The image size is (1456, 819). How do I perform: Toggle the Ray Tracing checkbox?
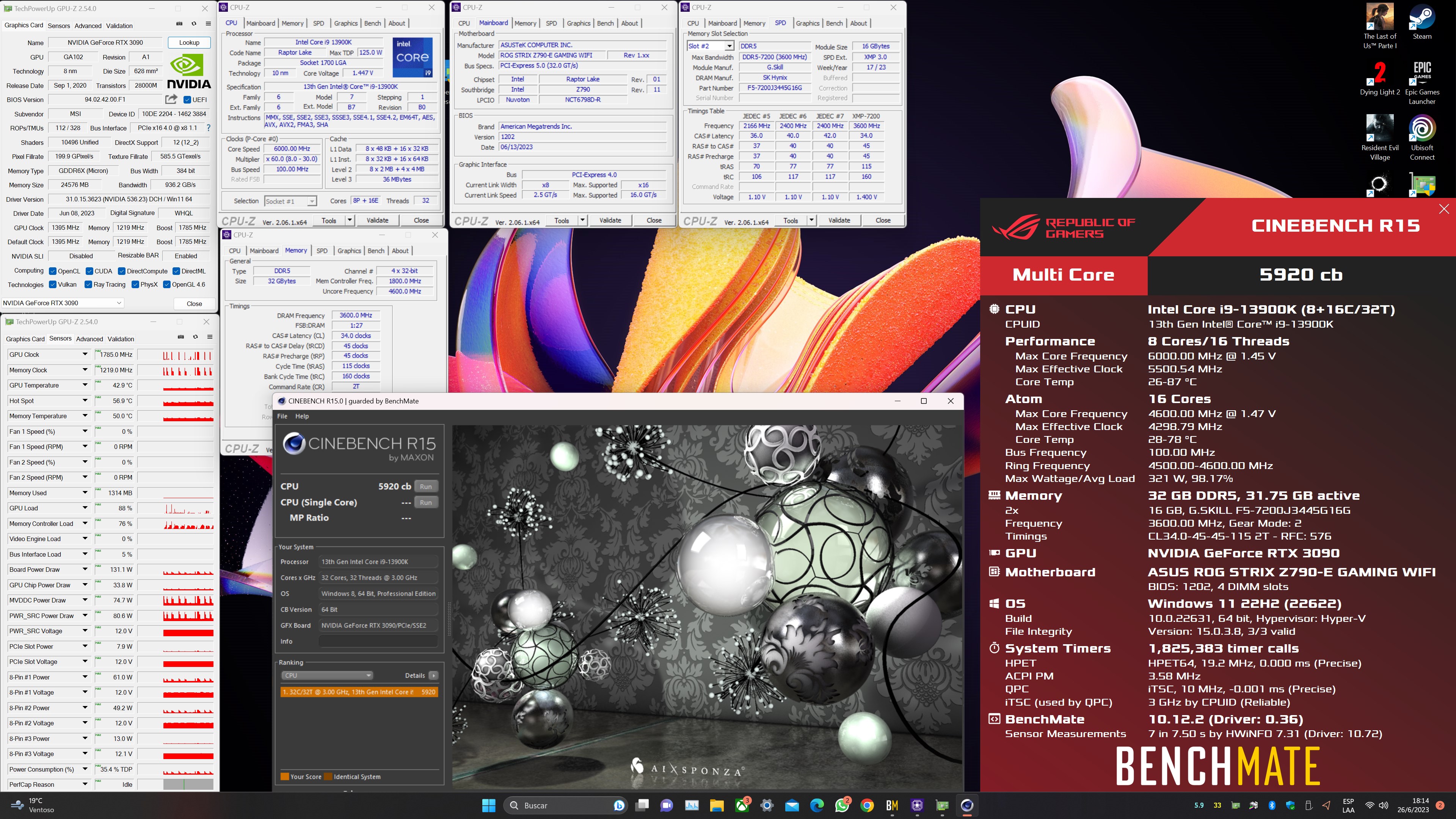pyautogui.click(x=88, y=285)
